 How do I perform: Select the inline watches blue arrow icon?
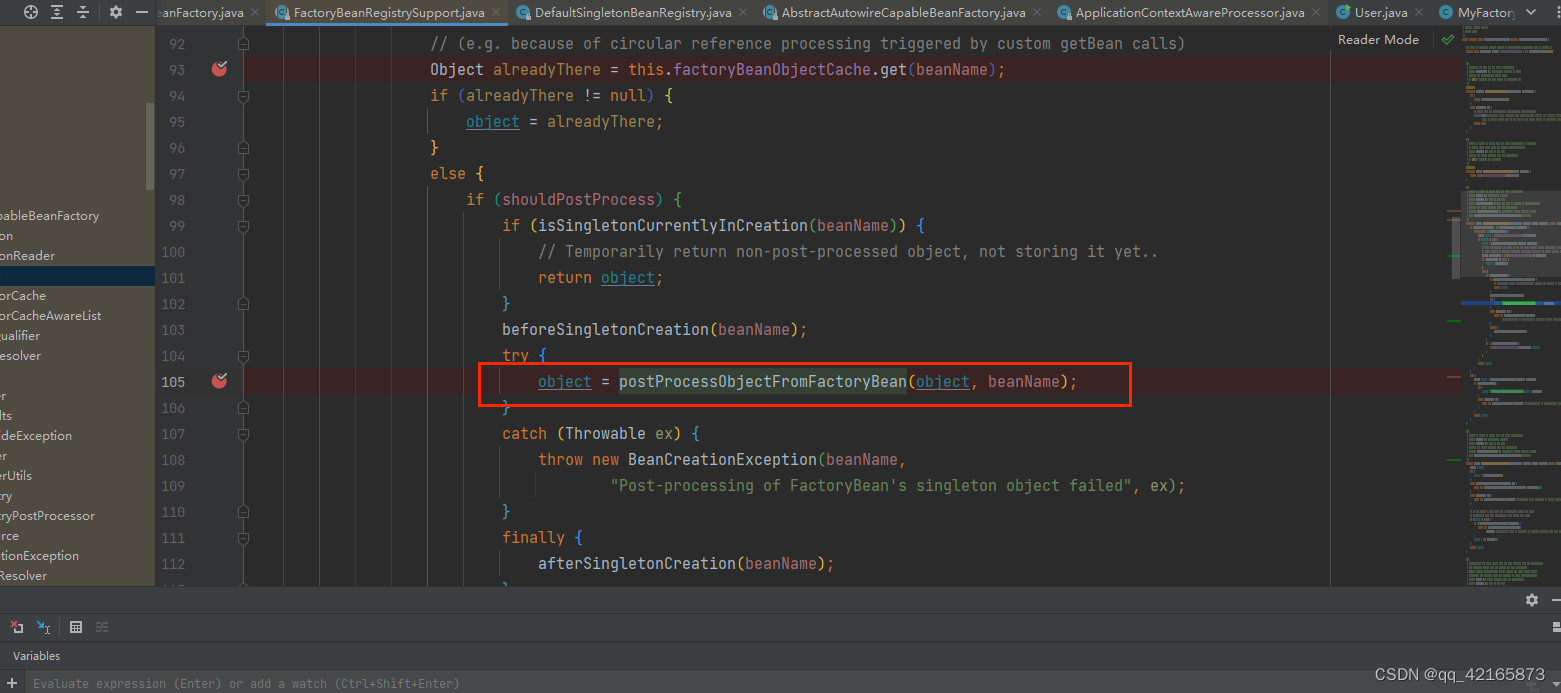[42, 627]
